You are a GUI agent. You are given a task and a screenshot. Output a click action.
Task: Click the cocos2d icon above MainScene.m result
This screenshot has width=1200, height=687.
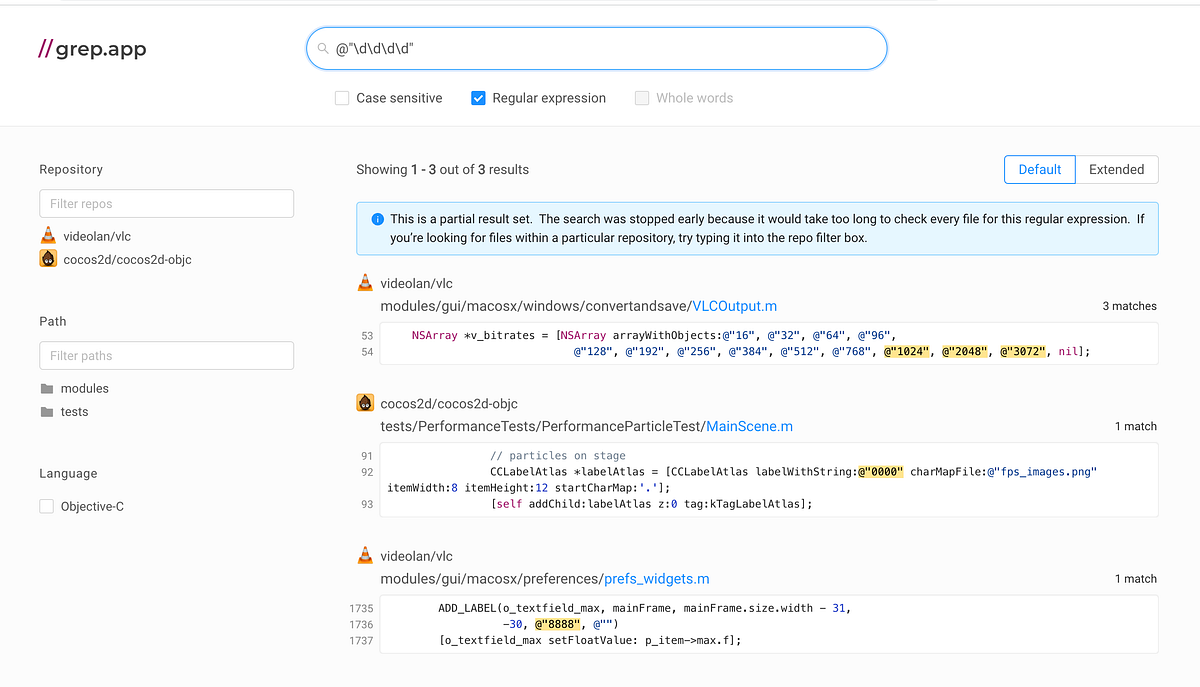click(x=365, y=402)
